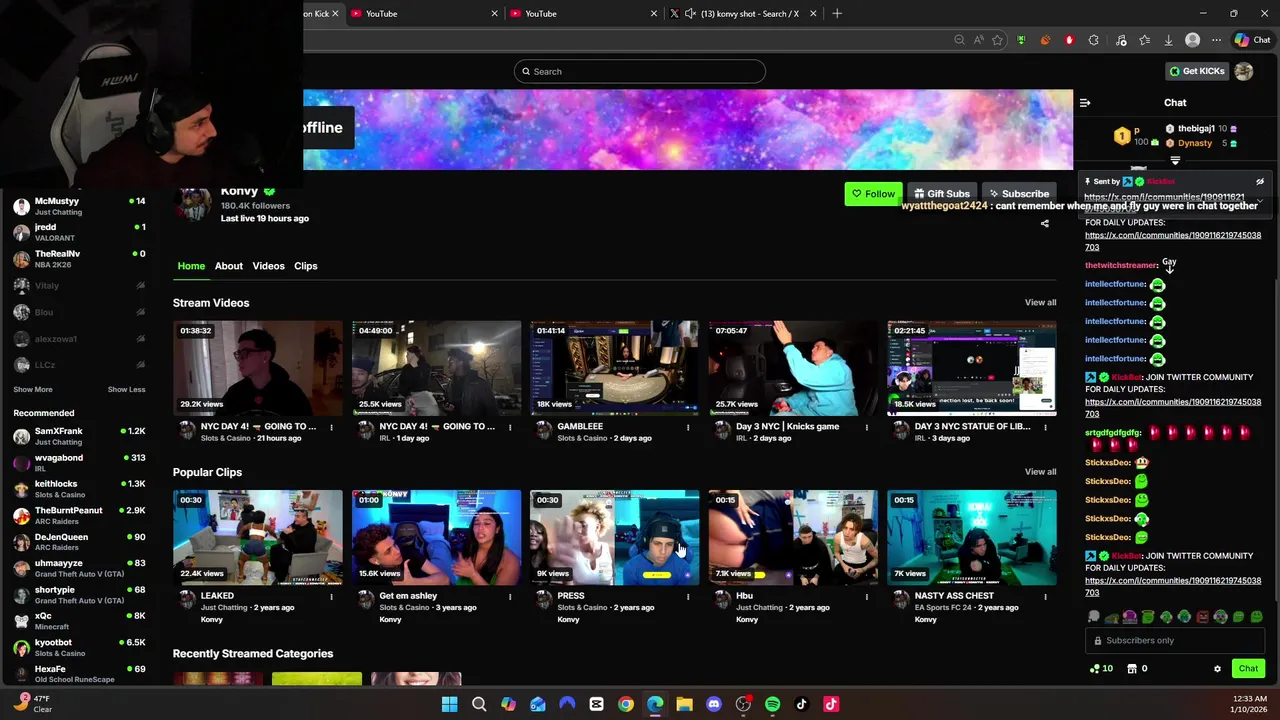Open the user profile avatar on Kick
The image size is (1280, 720).
[1244, 71]
